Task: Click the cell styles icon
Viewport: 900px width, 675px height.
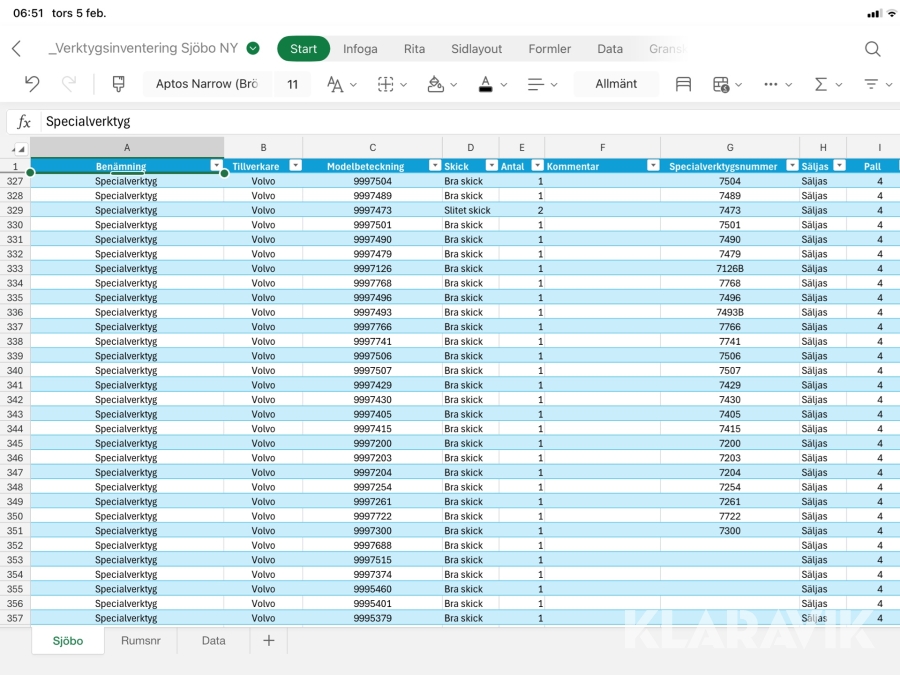Action: [683, 84]
